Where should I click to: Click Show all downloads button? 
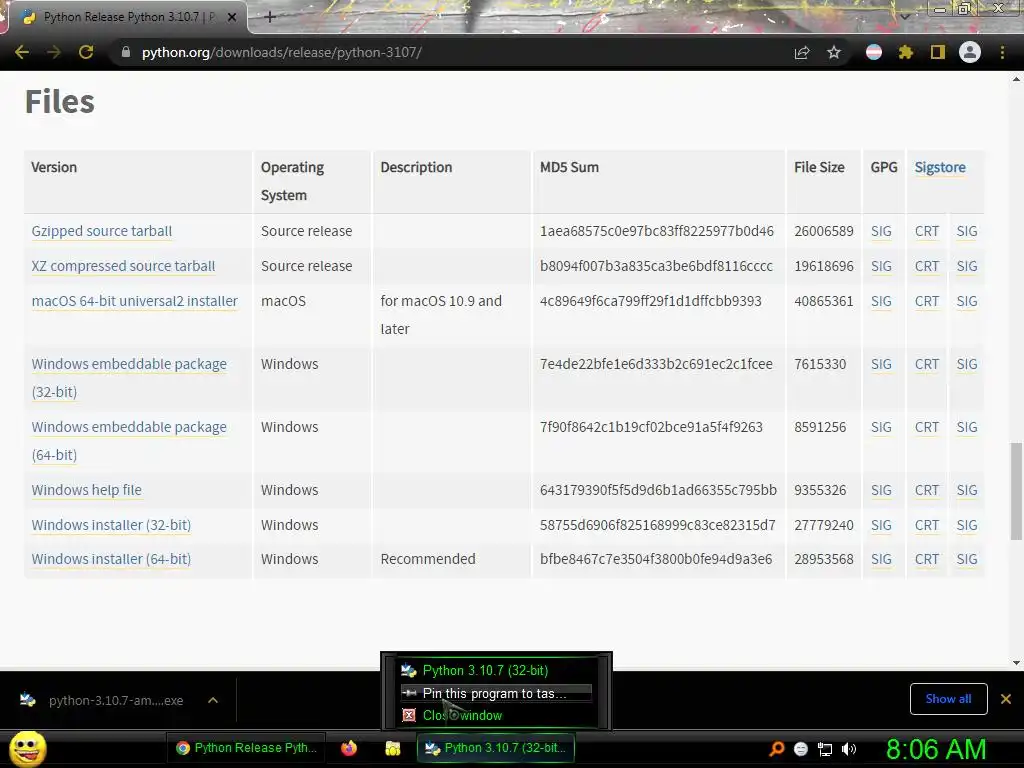[948, 699]
